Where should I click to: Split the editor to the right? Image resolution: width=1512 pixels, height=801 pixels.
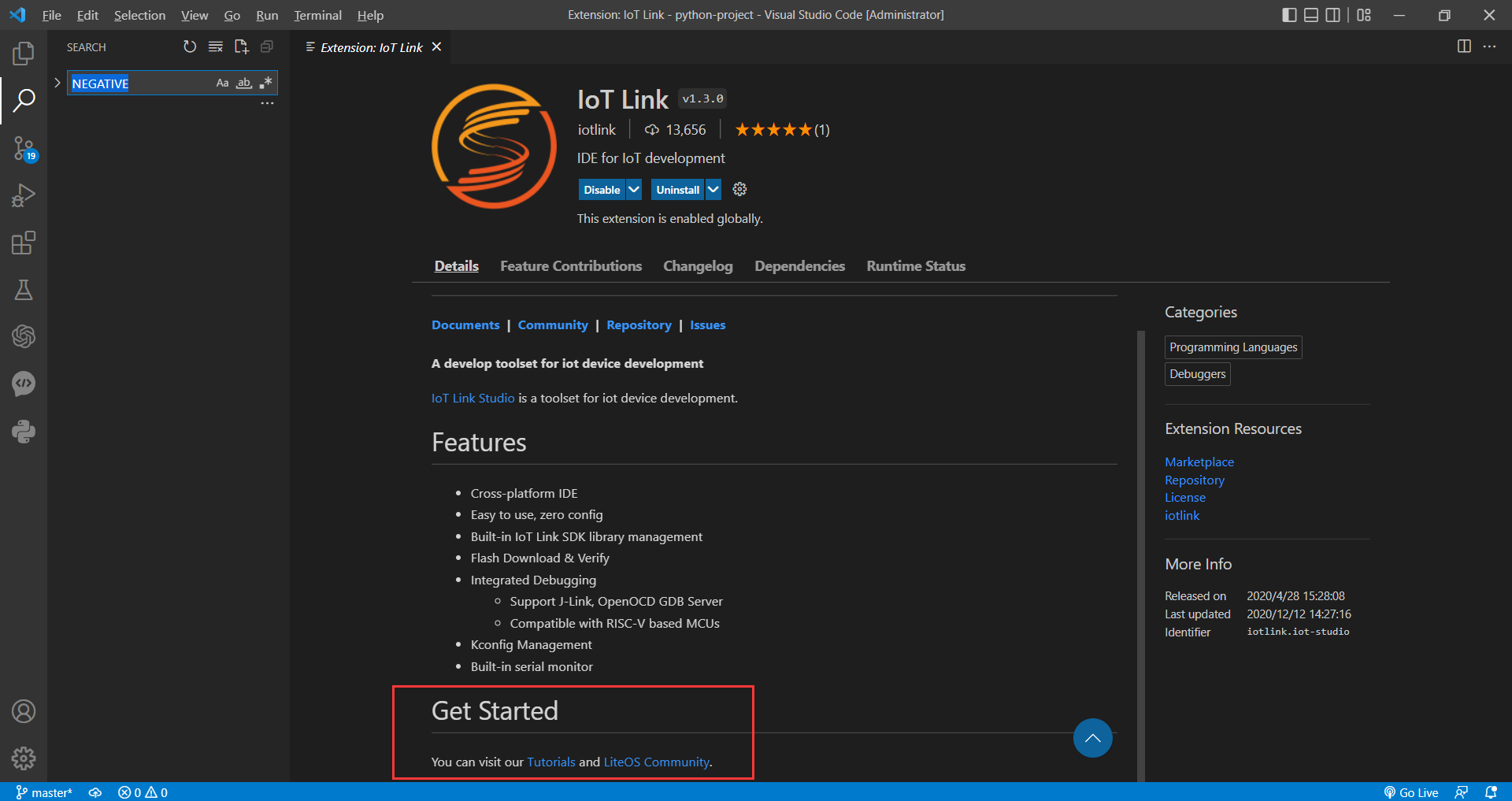tap(1464, 46)
